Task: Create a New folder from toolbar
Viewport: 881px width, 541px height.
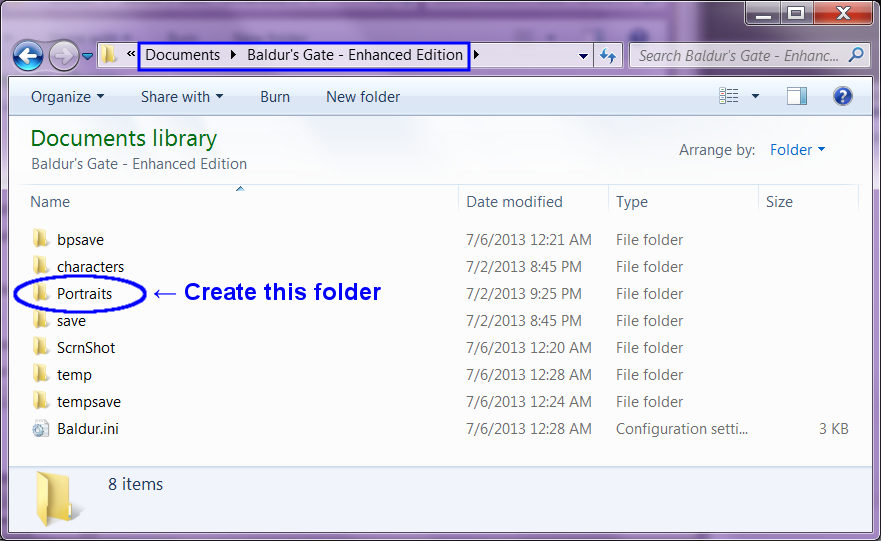Action: click(363, 97)
